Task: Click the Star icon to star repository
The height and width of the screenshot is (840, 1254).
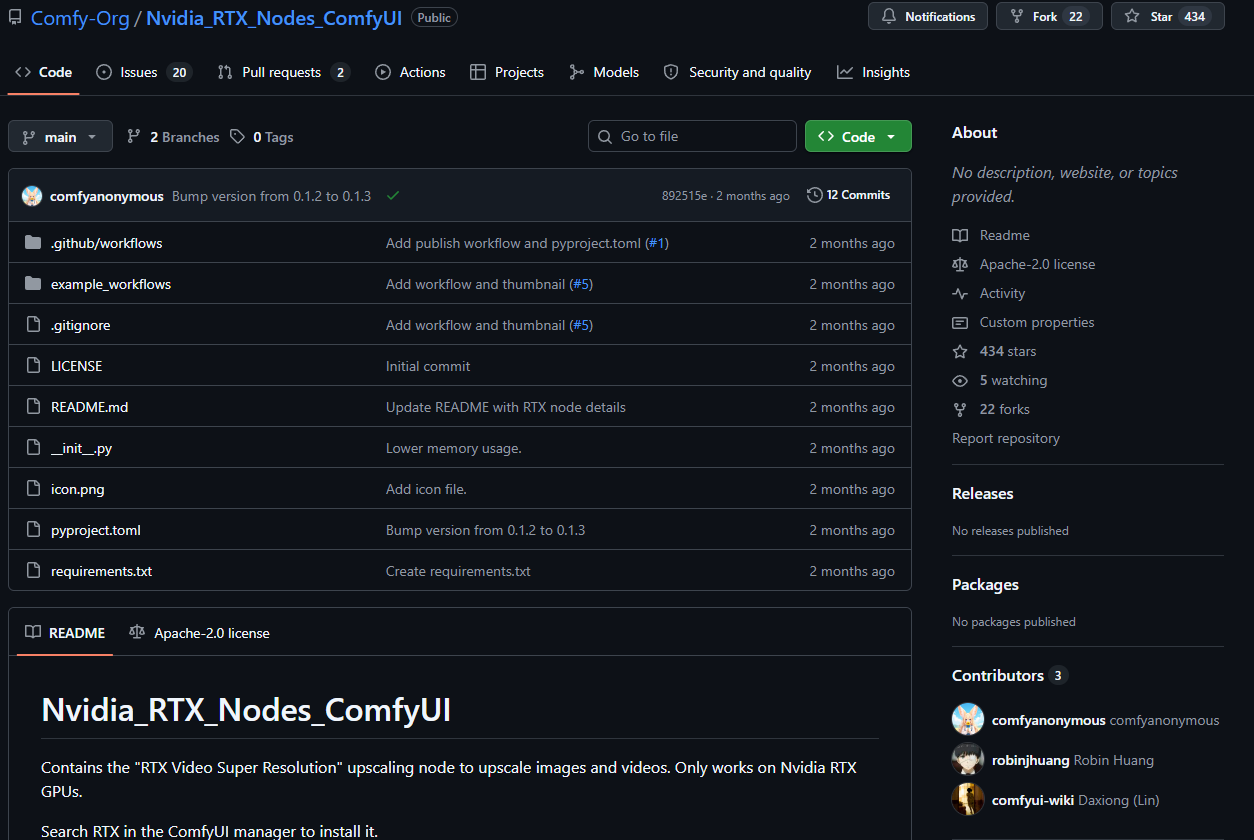Action: pyautogui.click(x=1132, y=17)
